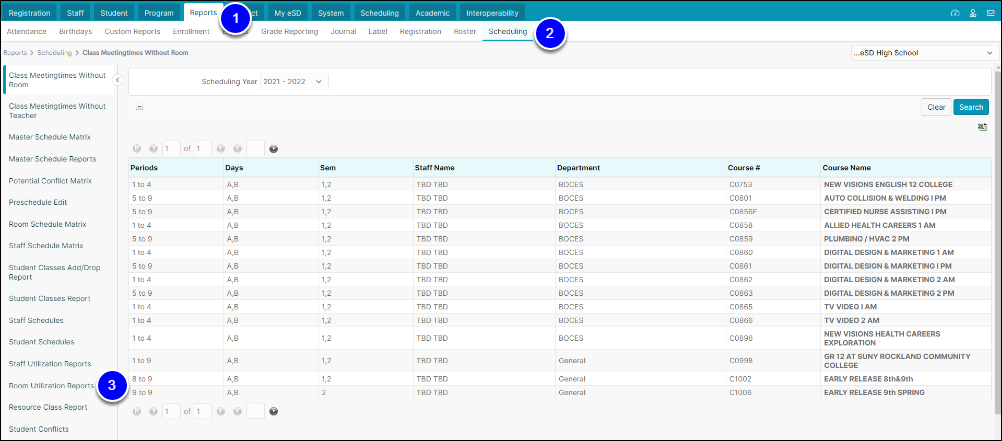Screen dimensions: 1002x441
Task: Open Staff Schedules in sidebar
Action: click(x=36, y=320)
